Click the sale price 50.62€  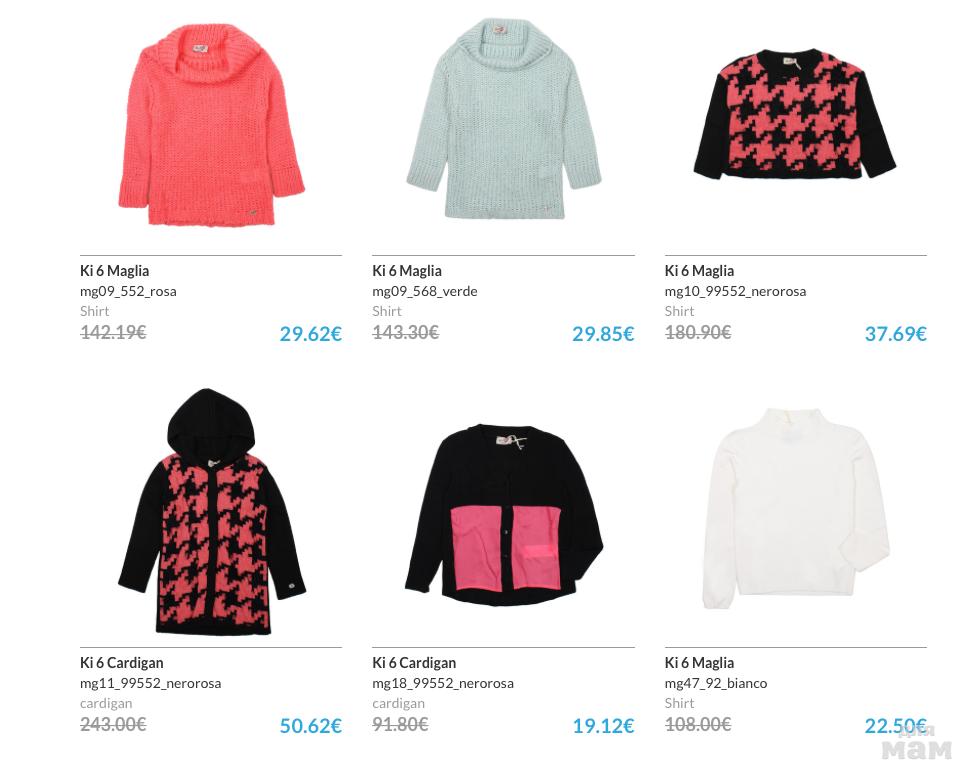(x=310, y=726)
